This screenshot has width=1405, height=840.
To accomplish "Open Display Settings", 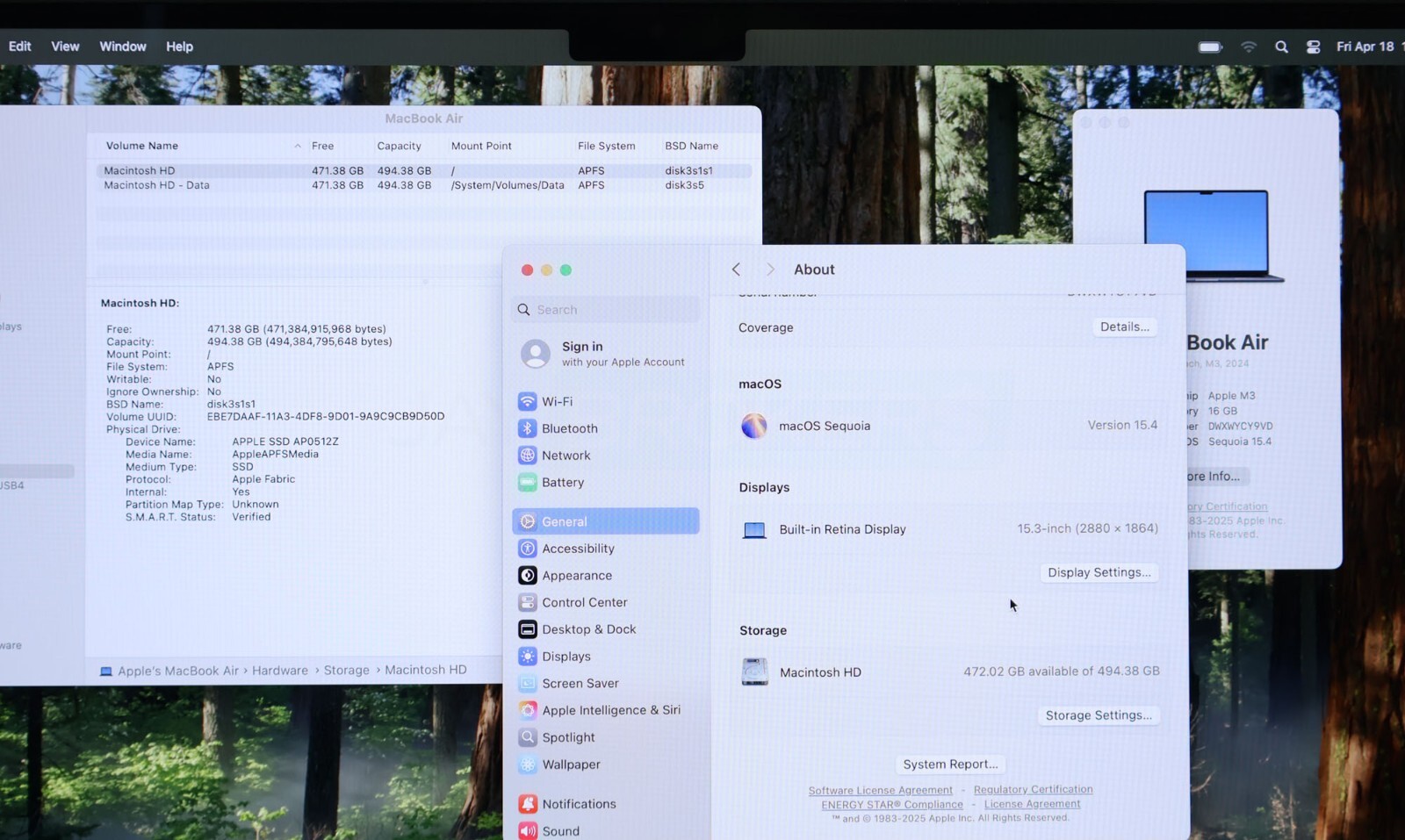I will click(1099, 572).
